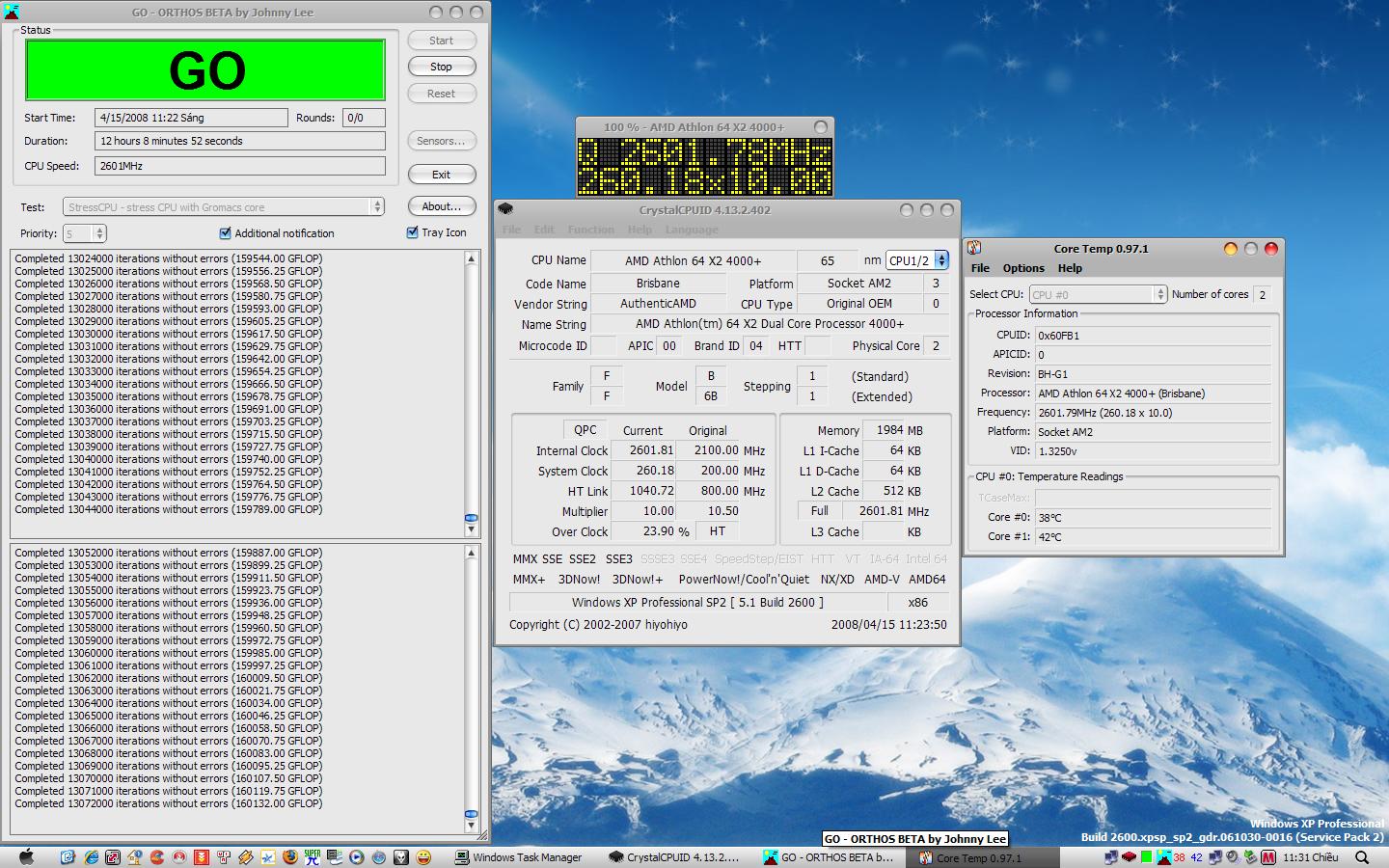Launch the media player blue play icon
The height and width of the screenshot is (868, 1389).
click(x=356, y=857)
